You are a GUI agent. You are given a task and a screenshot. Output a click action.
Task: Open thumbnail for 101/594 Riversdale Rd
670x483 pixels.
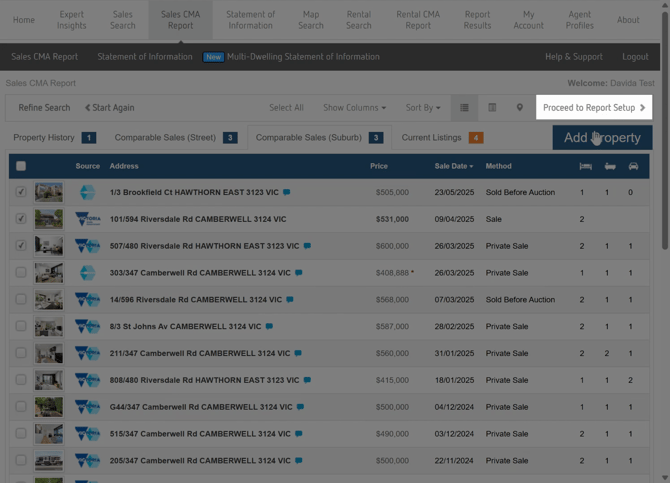pos(48,219)
